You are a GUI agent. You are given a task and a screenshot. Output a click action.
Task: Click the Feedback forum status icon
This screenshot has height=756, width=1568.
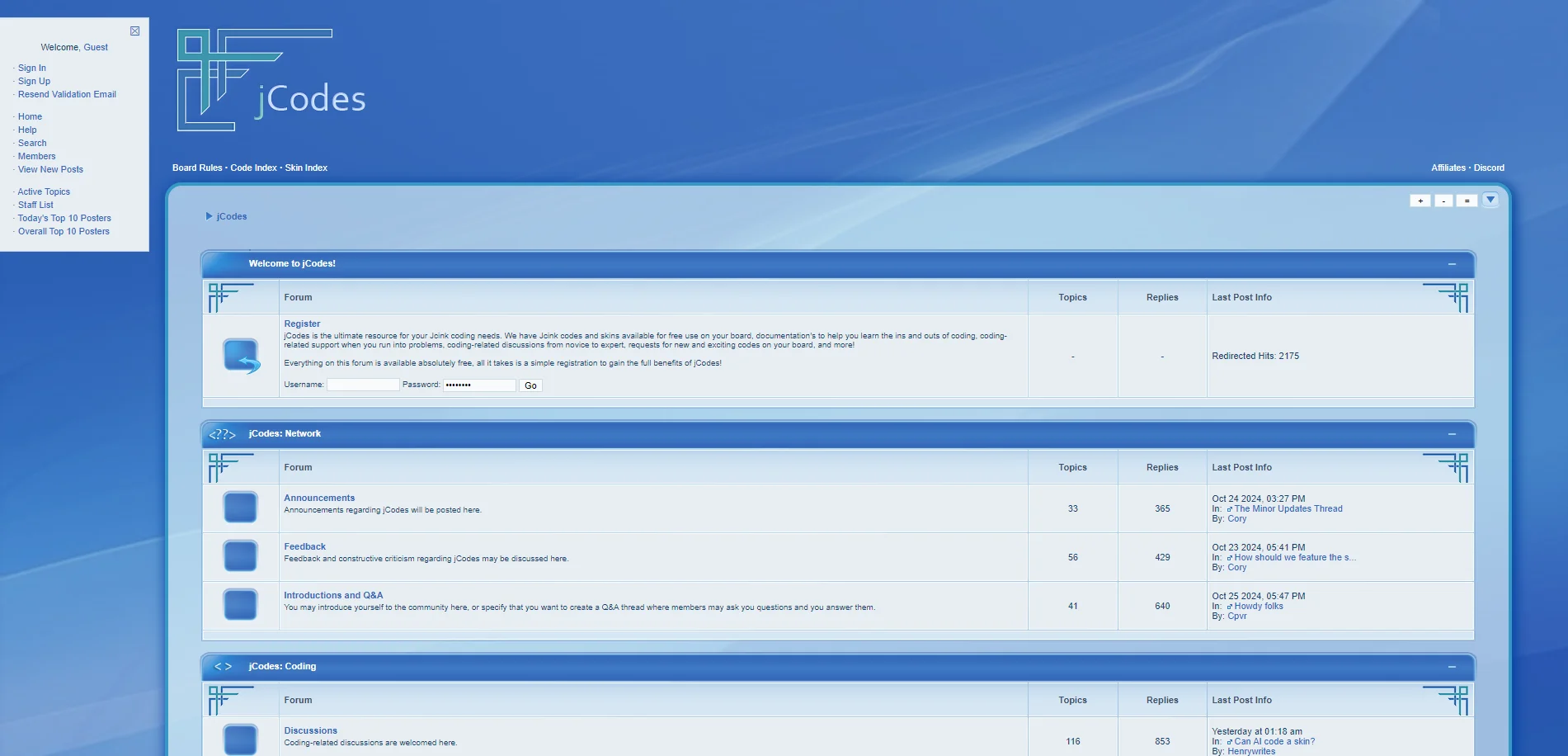[x=240, y=555]
